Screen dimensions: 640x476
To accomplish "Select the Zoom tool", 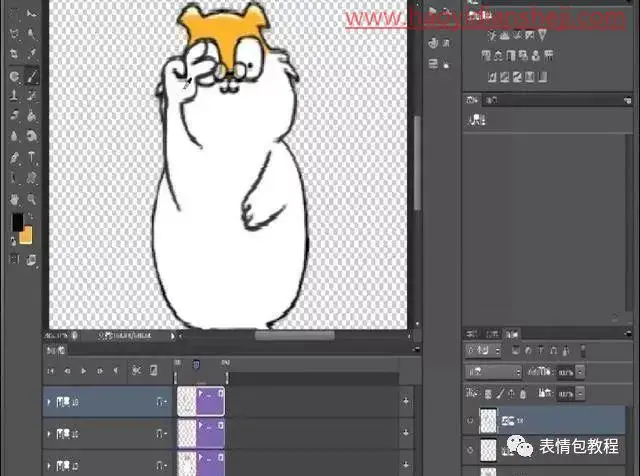I will (x=31, y=200).
